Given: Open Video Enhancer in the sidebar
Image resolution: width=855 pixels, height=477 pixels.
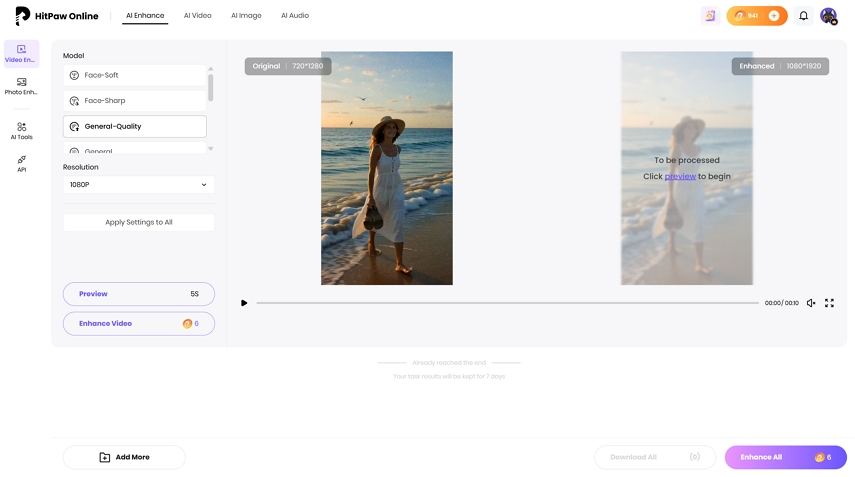Looking at the screenshot, I should [x=21, y=53].
